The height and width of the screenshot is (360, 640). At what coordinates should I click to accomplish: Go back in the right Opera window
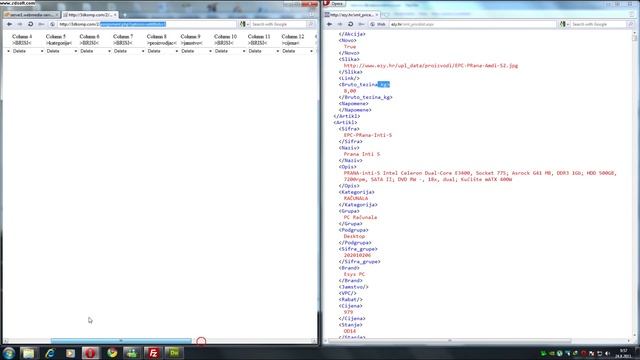point(329,24)
